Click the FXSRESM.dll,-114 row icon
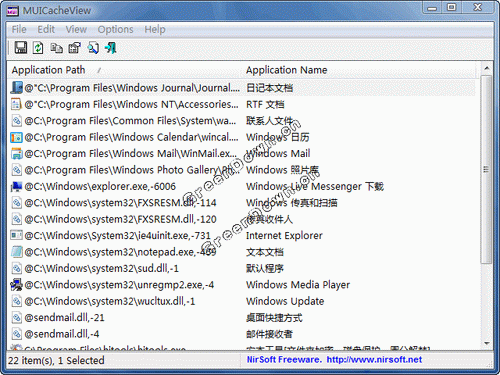The width and height of the screenshot is (500, 375). click(x=16, y=203)
